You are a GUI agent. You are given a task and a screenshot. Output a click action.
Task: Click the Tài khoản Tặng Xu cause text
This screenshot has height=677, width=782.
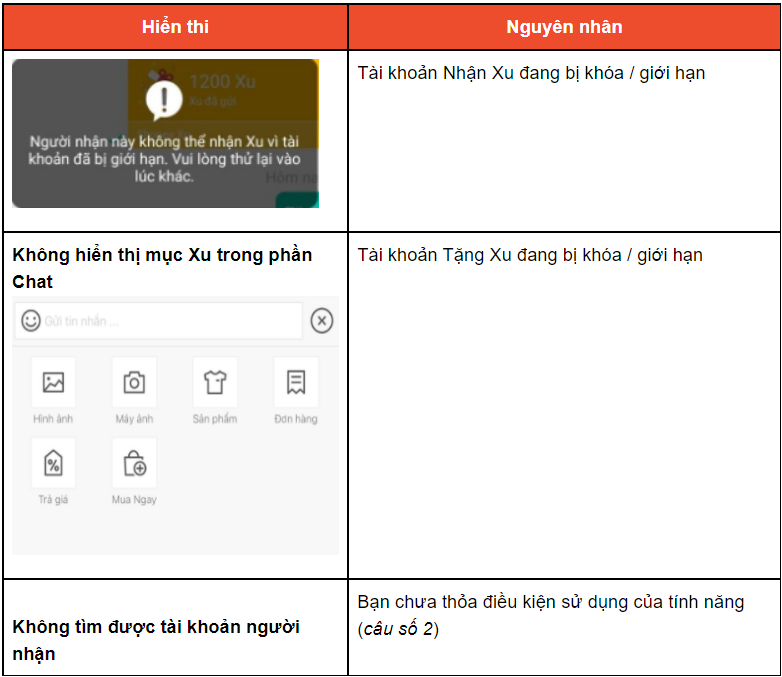point(530,255)
